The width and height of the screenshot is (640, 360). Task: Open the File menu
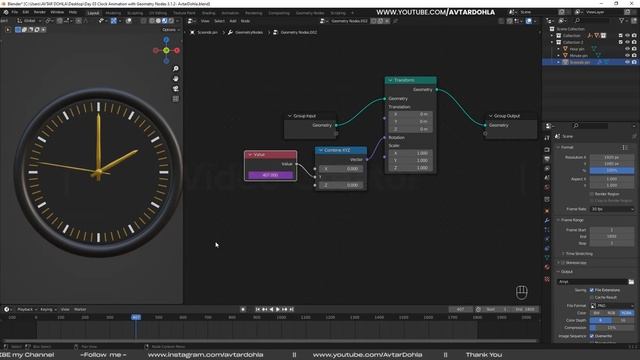(15, 12)
